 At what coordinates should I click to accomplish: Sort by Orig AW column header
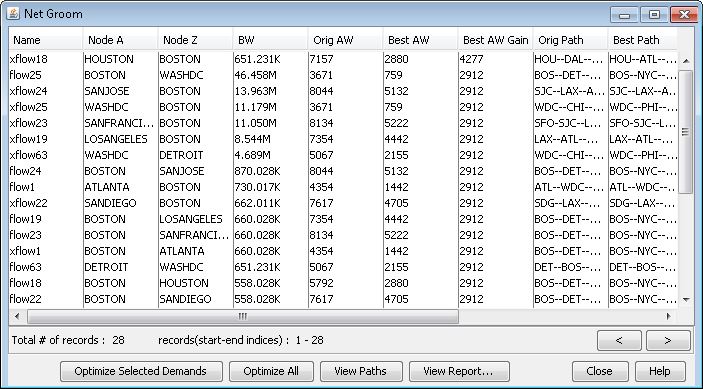pos(345,40)
